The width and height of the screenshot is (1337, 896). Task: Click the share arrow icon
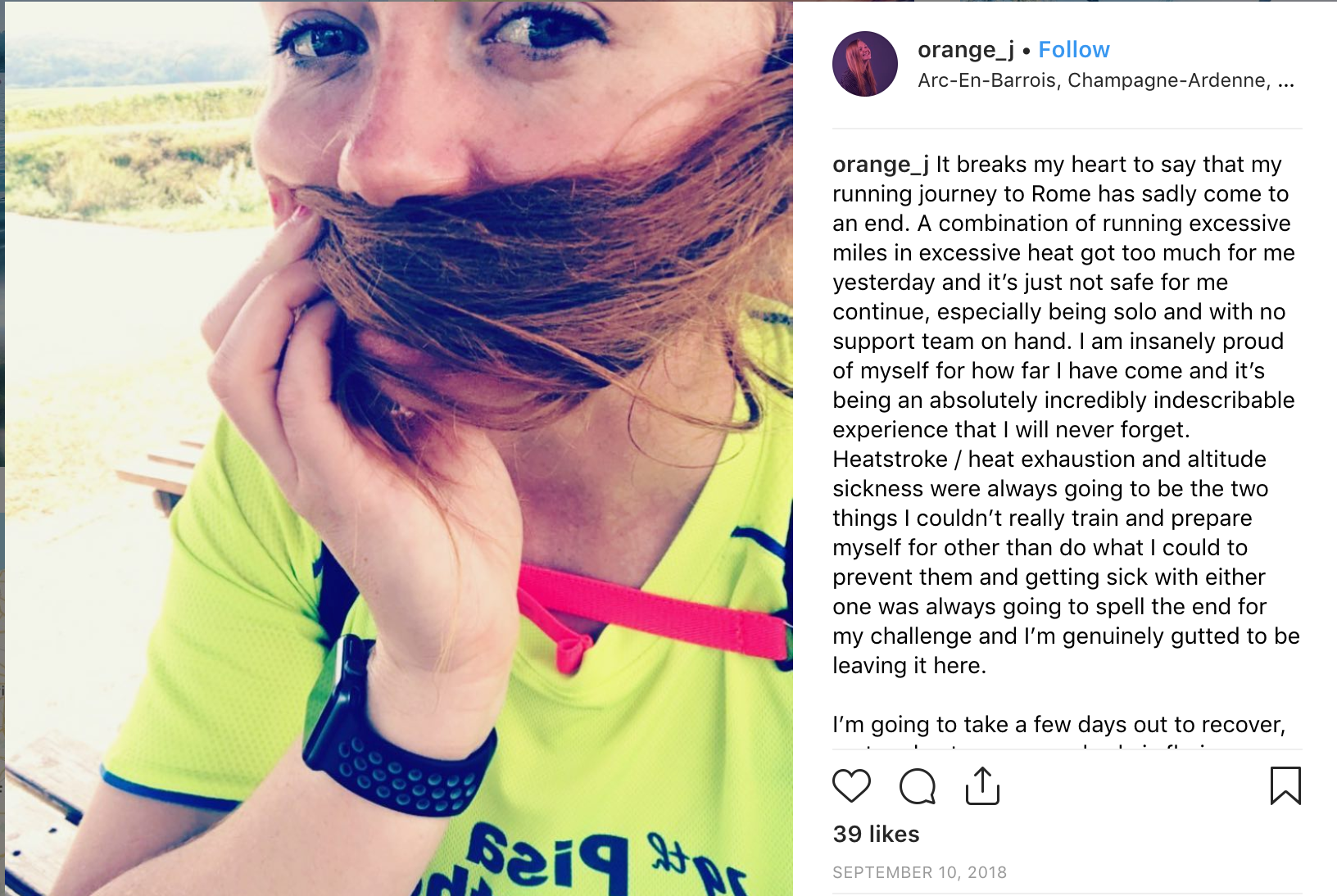pos(982,786)
